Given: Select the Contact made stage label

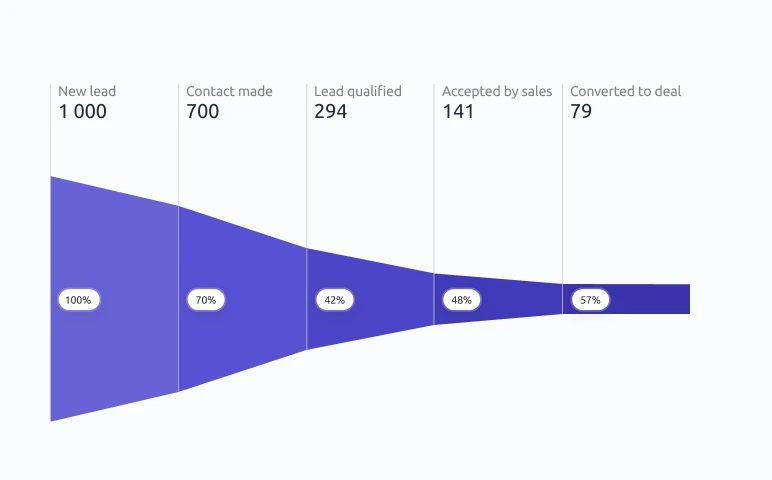Looking at the screenshot, I should tap(229, 91).
